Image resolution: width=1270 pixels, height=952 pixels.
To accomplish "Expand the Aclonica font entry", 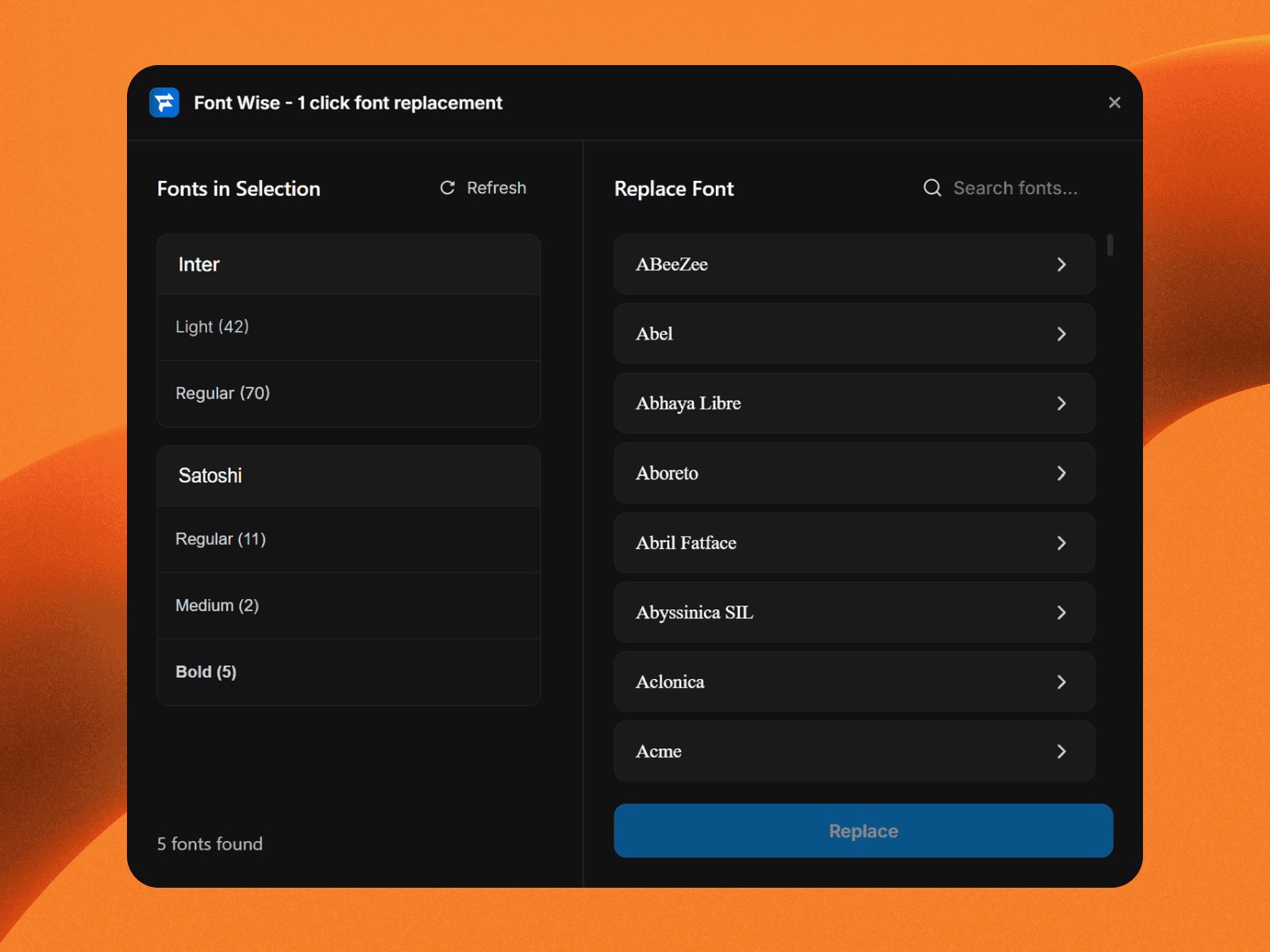I will [1062, 681].
